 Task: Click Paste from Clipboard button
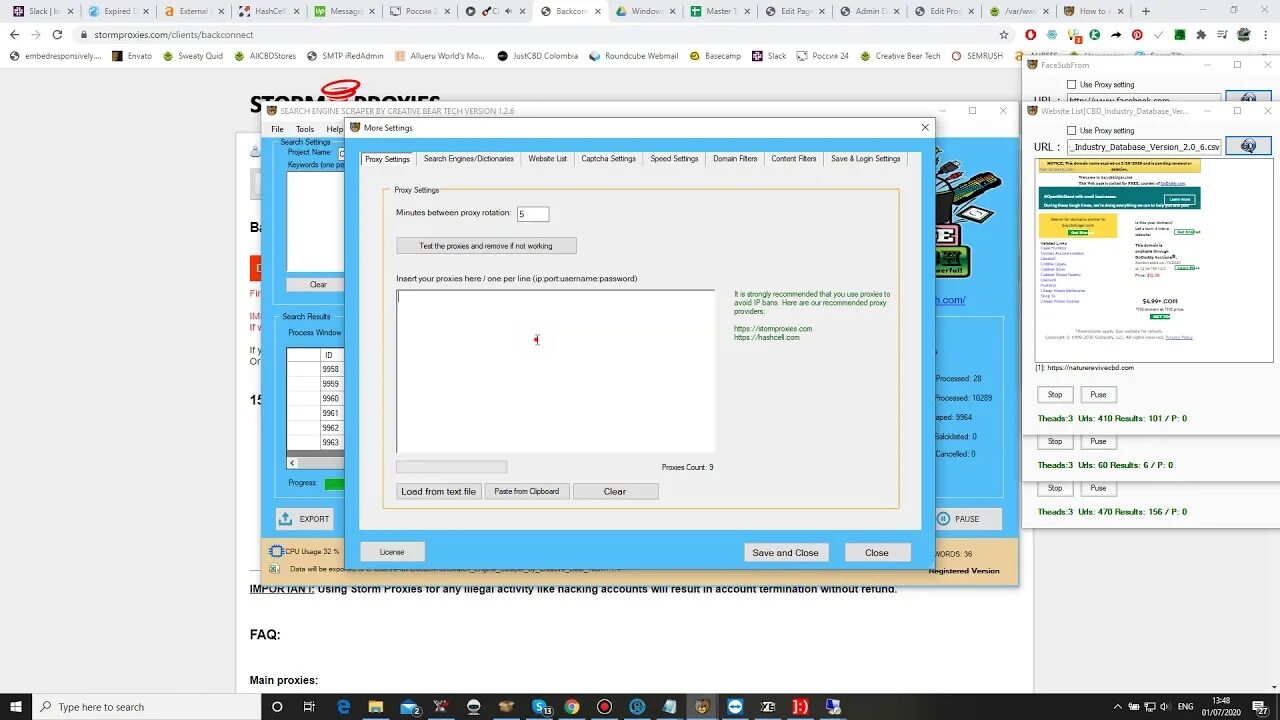point(527,491)
